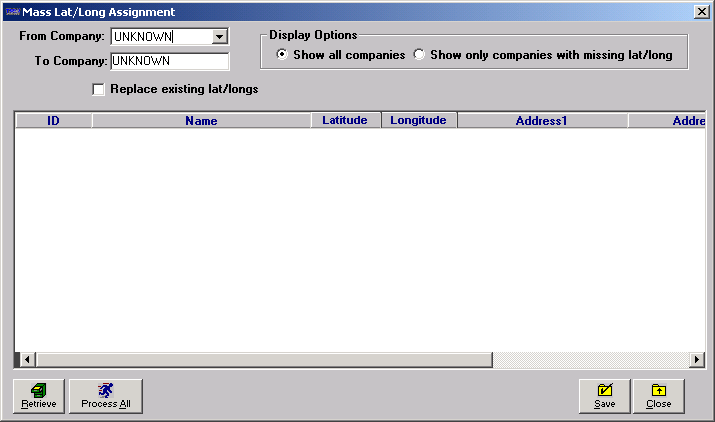The image size is (715, 422).
Task: Open the From Company dropdown arrow
Action: [219, 36]
